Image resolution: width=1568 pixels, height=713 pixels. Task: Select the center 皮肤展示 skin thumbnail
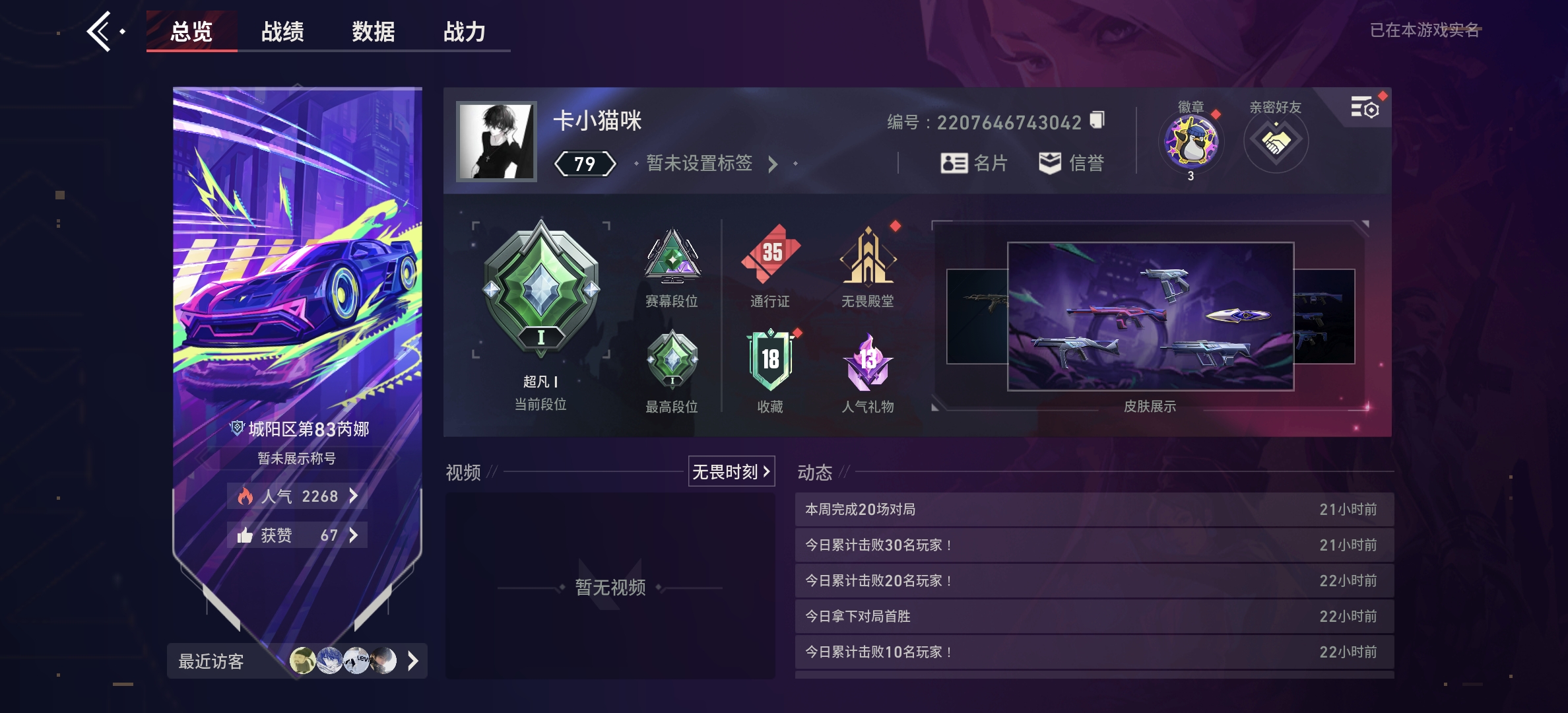(x=1150, y=316)
